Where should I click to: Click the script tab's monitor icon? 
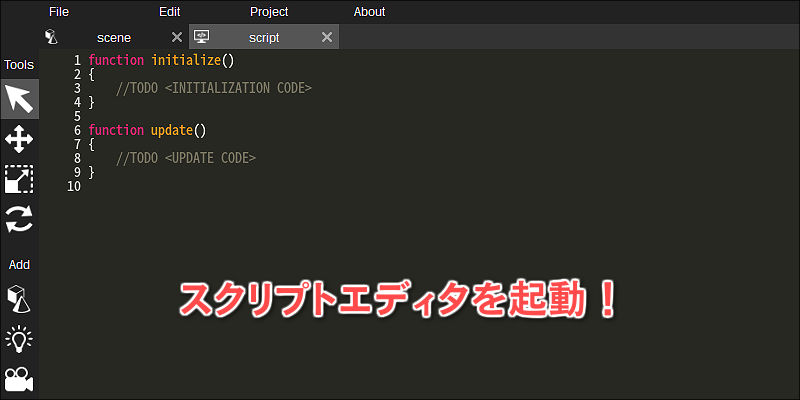coord(202,36)
